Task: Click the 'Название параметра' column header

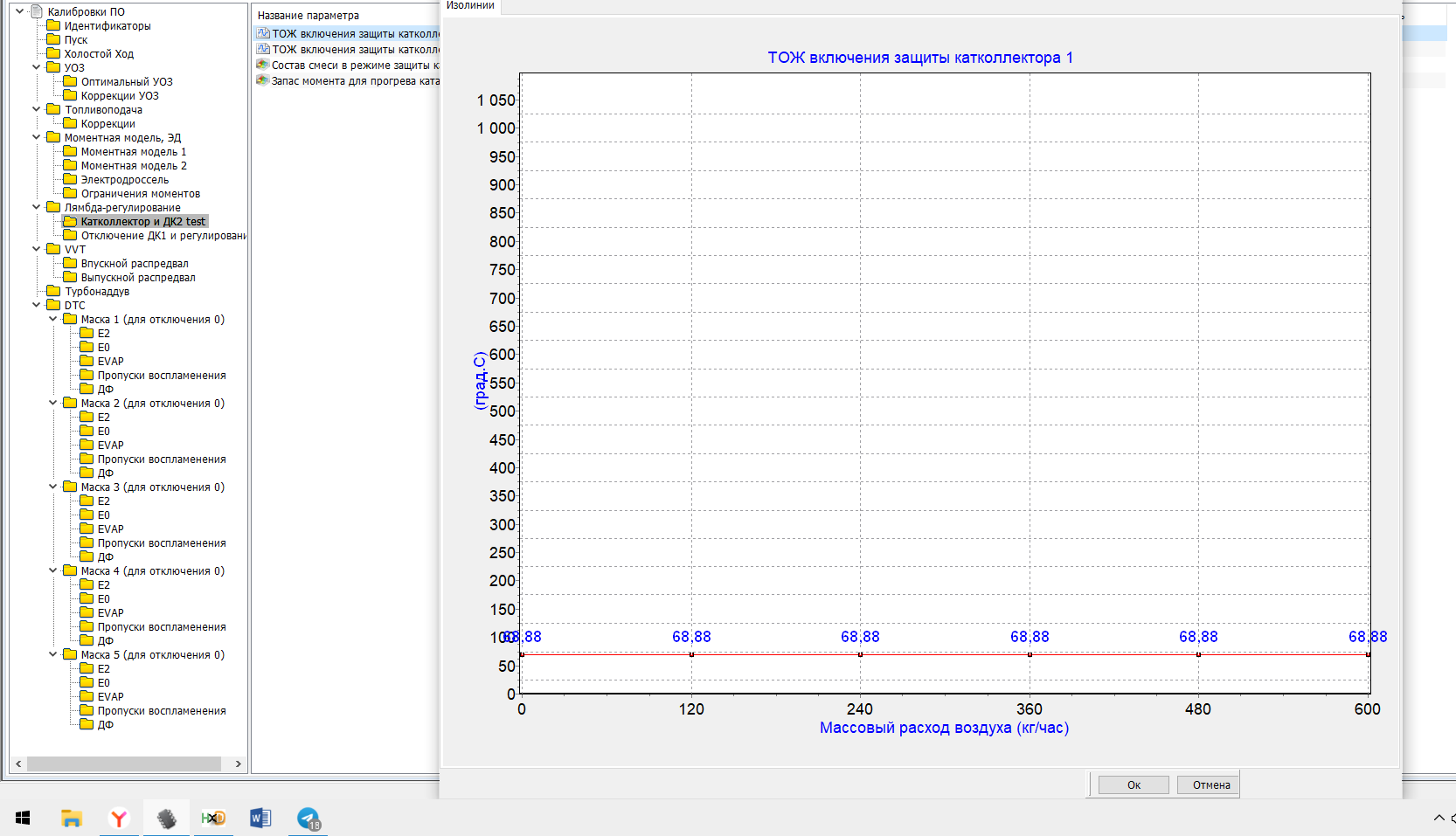Action: 309,16
